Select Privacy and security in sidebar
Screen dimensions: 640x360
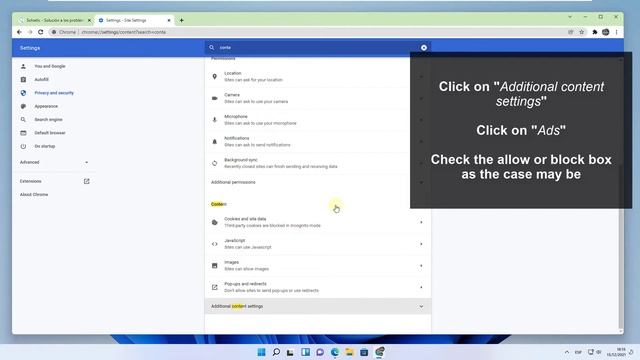pyautogui.click(x=54, y=93)
